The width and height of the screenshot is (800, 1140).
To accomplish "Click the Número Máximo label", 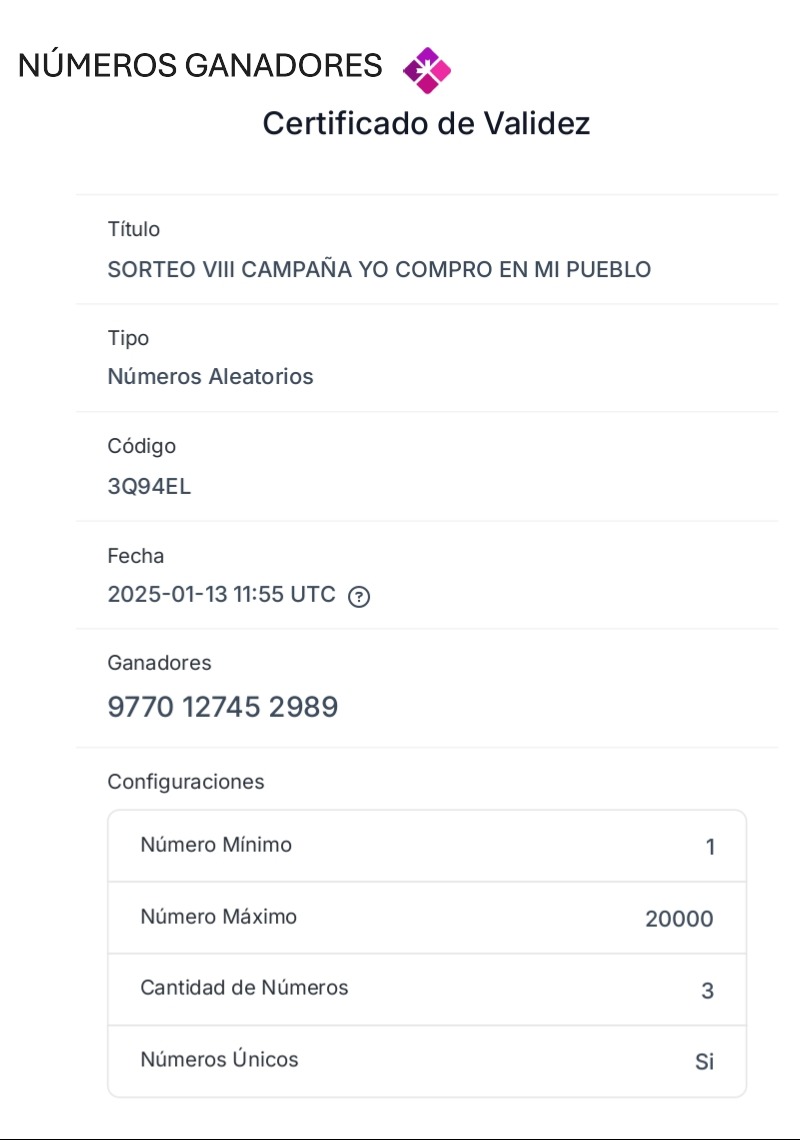I will 218,917.
